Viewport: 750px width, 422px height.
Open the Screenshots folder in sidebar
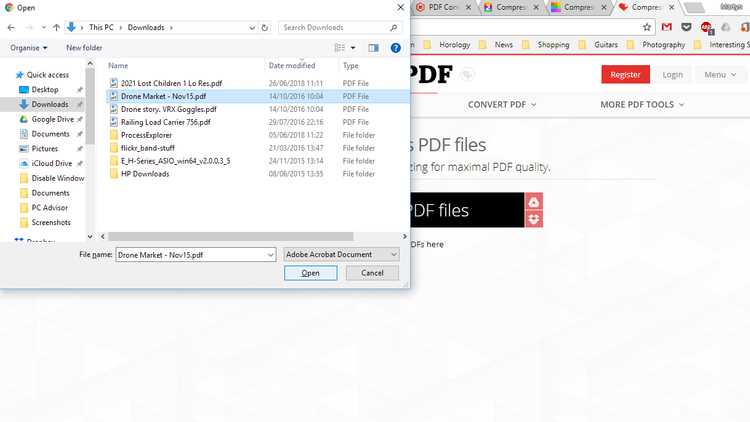pos(51,222)
